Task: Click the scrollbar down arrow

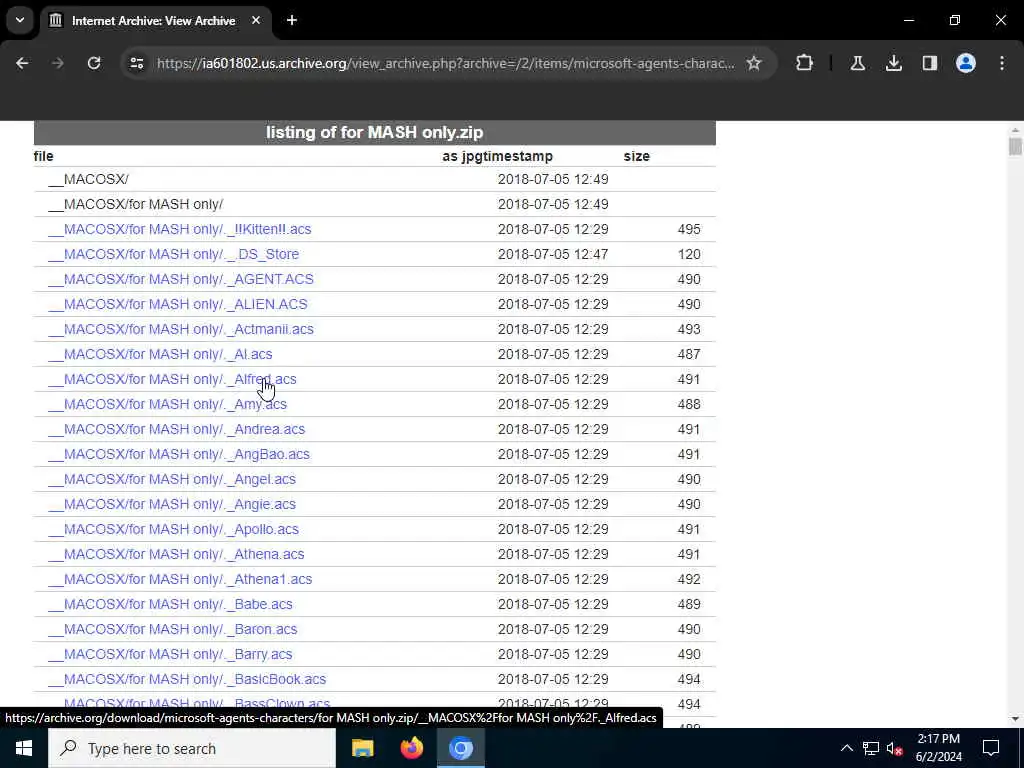Action: click(1015, 719)
